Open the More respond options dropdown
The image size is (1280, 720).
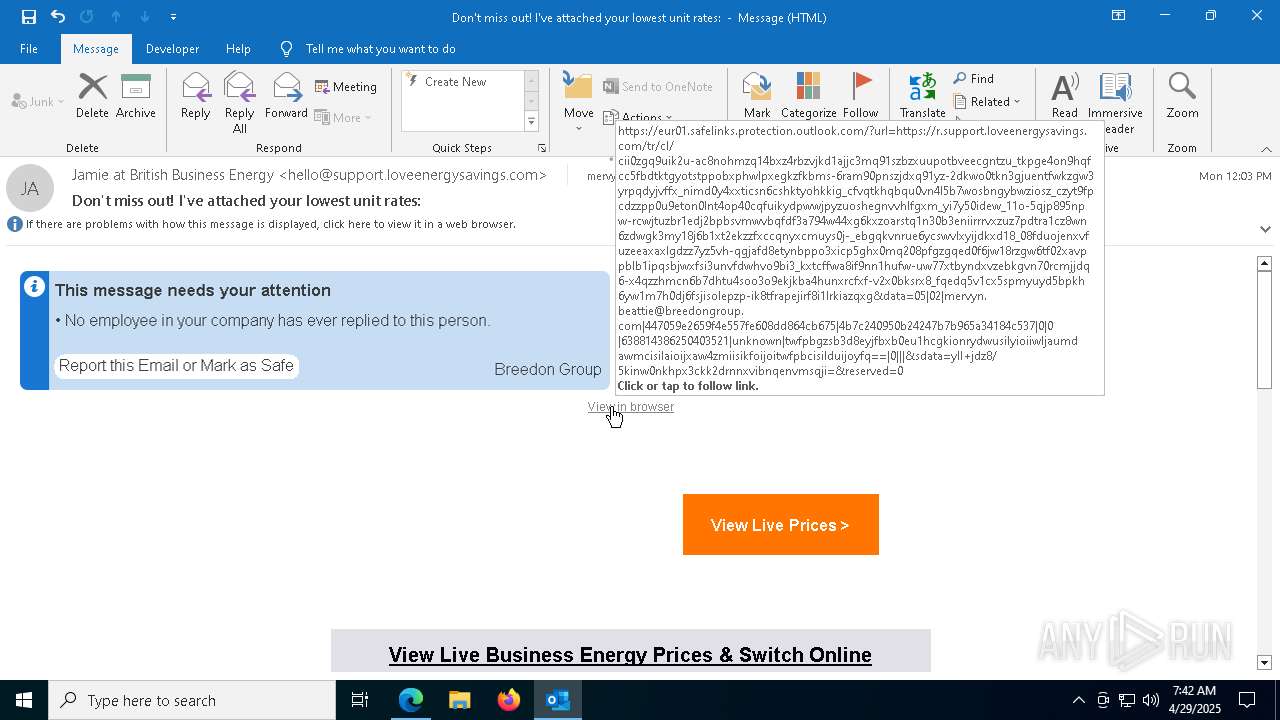(x=343, y=117)
